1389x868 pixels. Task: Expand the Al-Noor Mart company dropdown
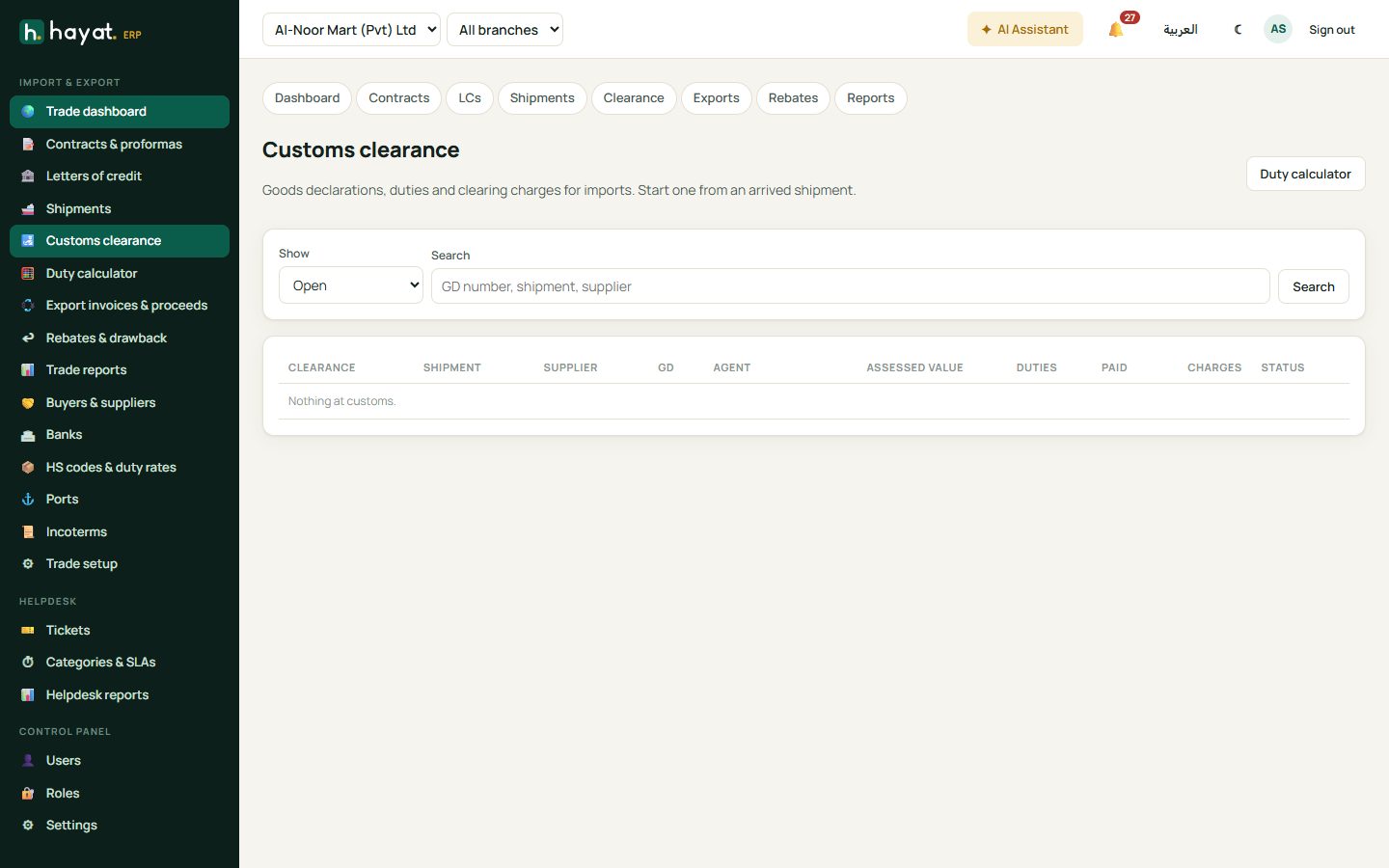[x=351, y=30]
